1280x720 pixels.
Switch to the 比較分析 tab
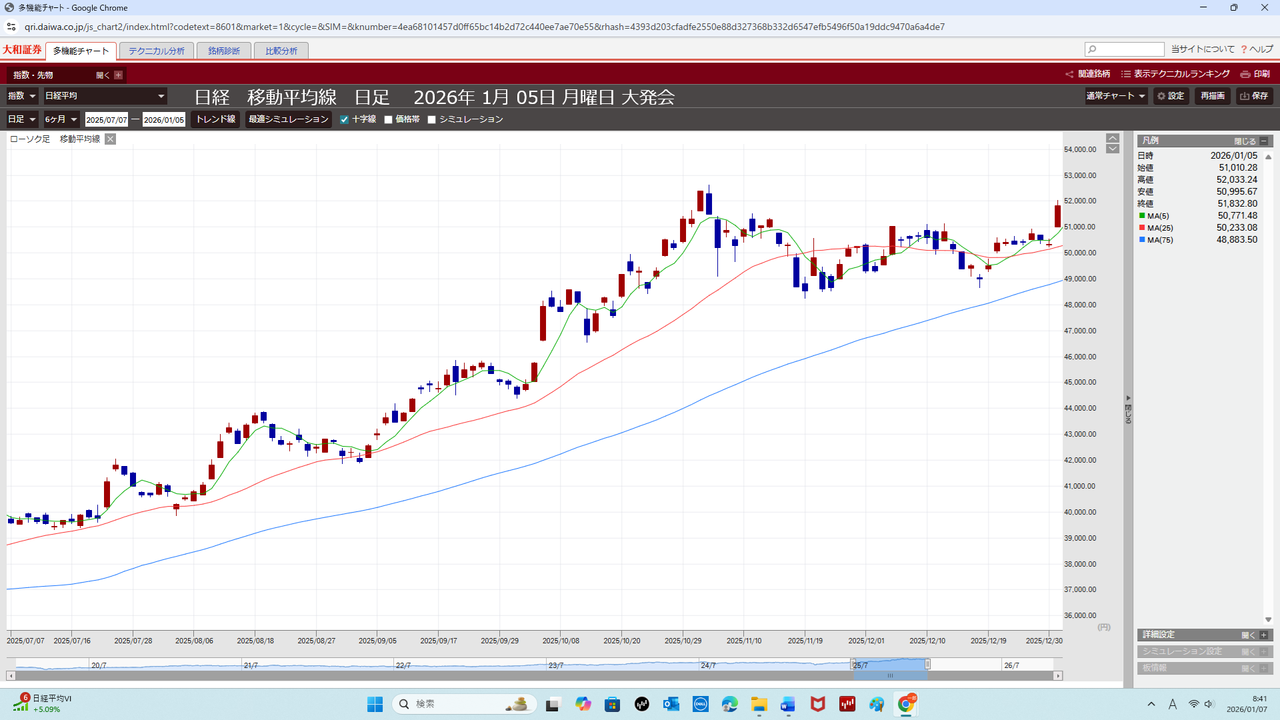coord(281,50)
